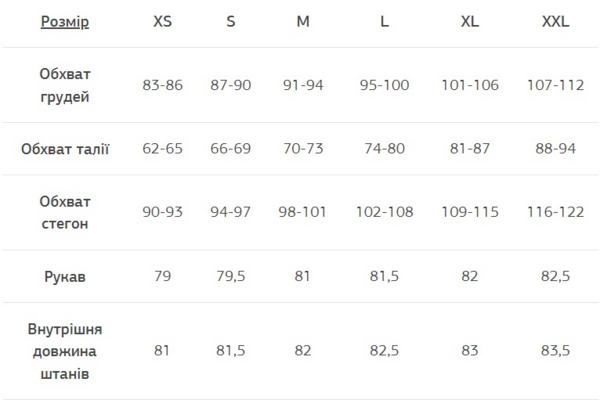Select the S size column header
Image resolution: width=600 pixels, height=400 pixels.
pyautogui.click(x=231, y=22)
